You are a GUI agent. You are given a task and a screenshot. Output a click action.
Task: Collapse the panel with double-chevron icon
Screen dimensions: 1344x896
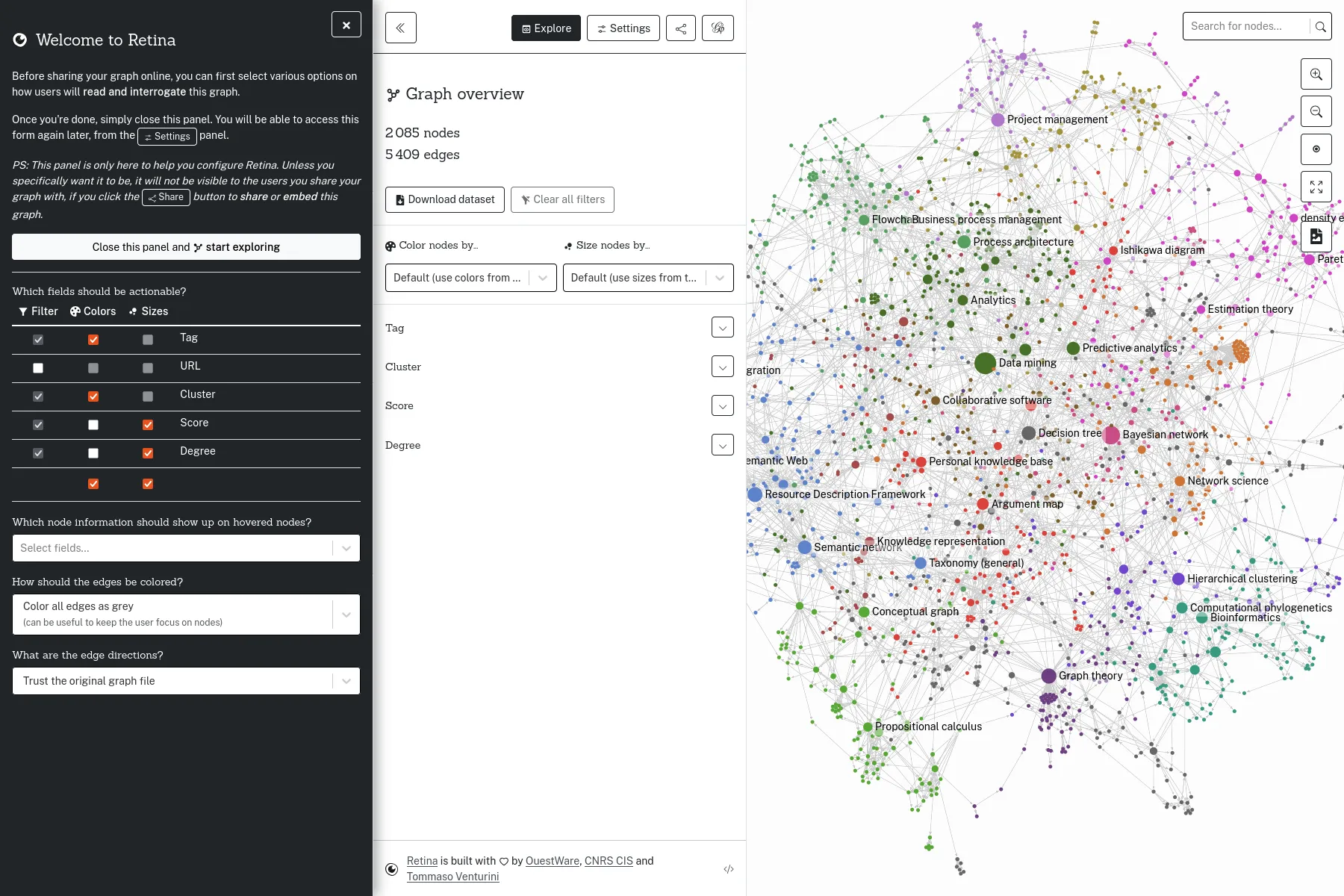coord(401,28)
